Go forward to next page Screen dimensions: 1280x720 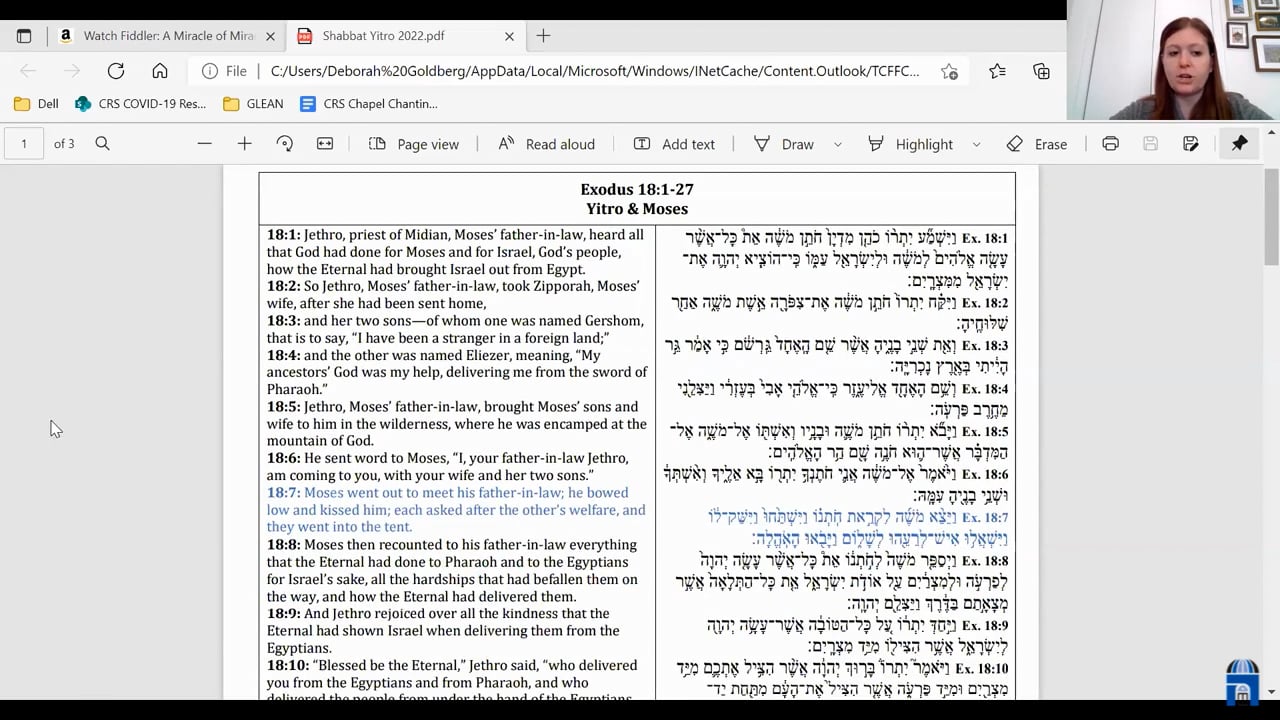(72, 71)
